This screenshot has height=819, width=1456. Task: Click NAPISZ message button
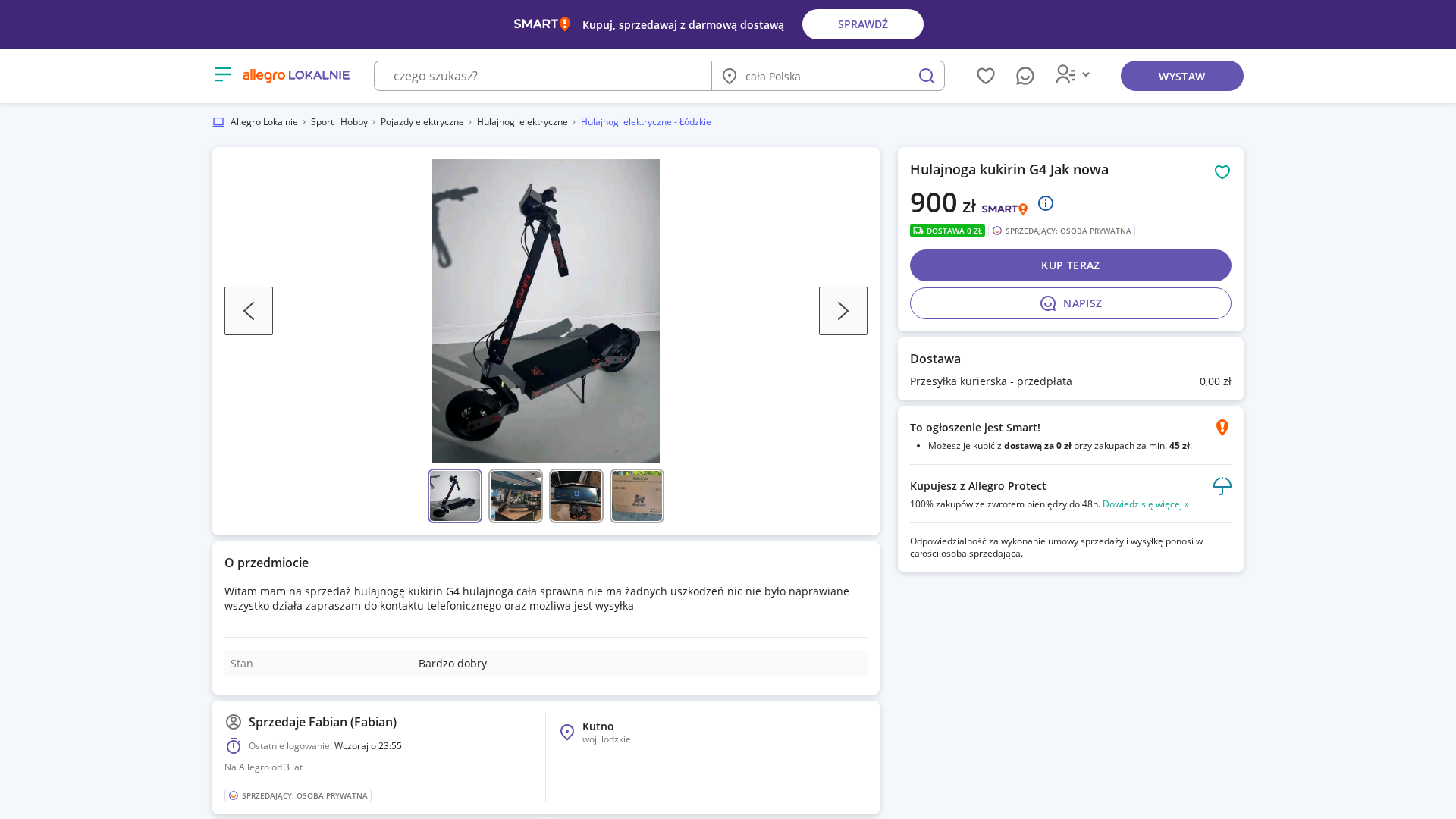tap(1070, 303)
